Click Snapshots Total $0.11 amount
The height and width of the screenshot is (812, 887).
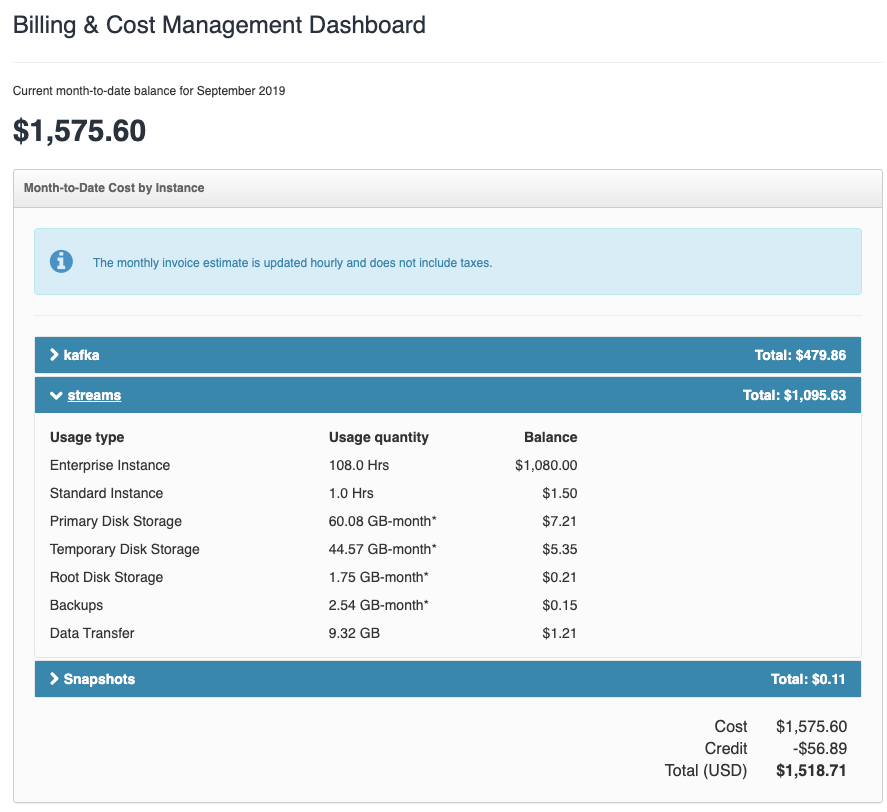coord(808,679)
